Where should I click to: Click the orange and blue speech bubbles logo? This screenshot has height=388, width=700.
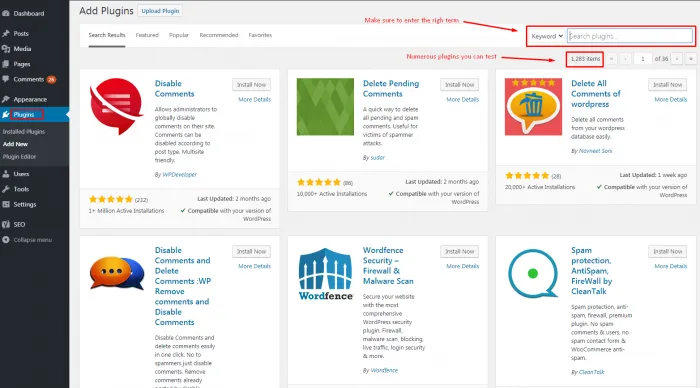(117, 273)
